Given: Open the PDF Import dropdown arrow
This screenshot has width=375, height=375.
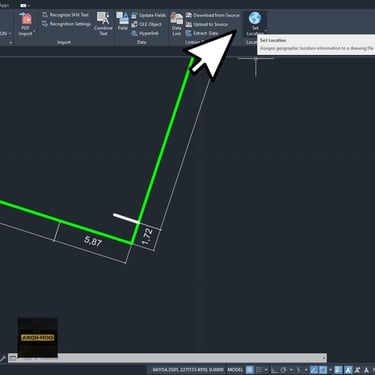Looking at the screenshot, I should pos(34,31).
